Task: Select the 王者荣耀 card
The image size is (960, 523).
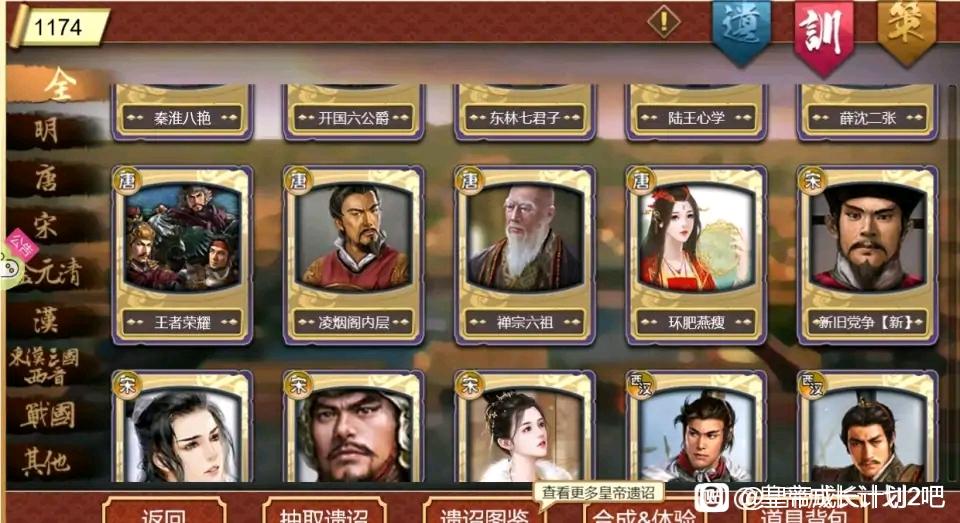Action: 182,255
